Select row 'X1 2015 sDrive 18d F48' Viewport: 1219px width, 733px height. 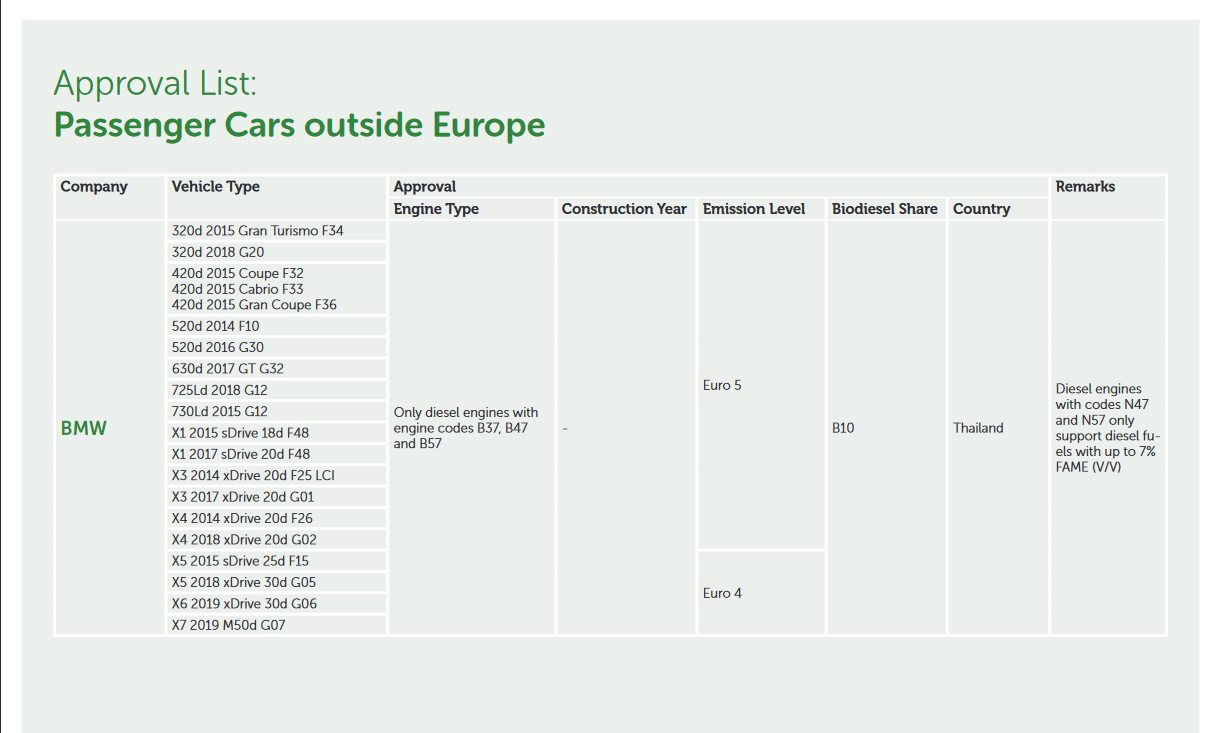(276, 433)
